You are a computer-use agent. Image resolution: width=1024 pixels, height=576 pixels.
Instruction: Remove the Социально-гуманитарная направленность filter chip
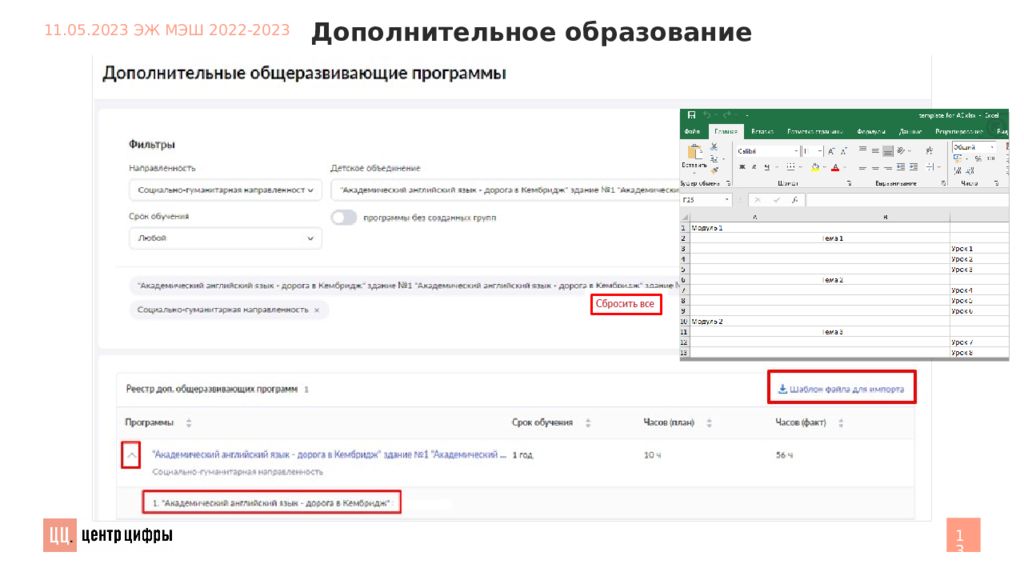317,310
